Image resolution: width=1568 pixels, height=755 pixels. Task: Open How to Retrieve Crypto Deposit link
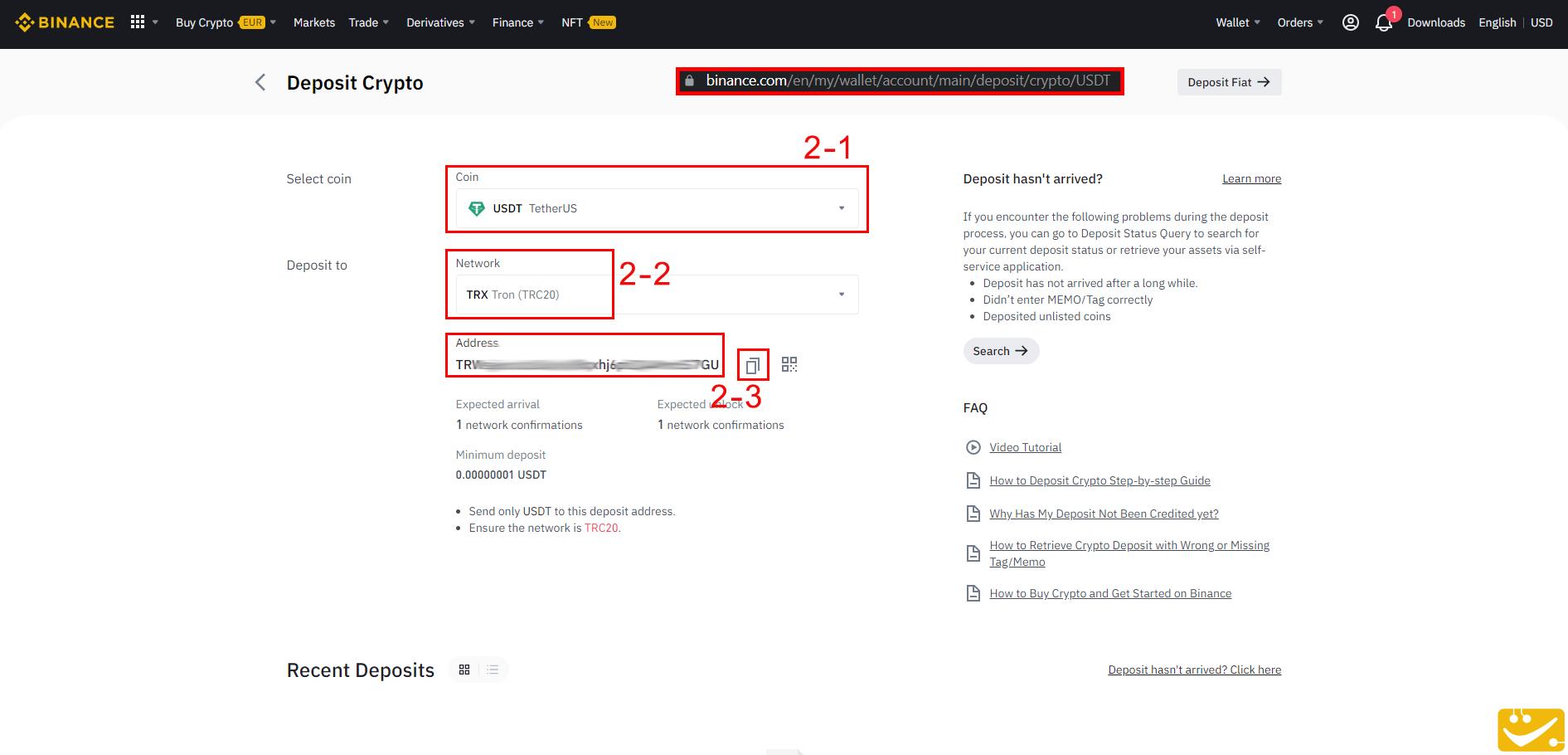(1129, 553)
